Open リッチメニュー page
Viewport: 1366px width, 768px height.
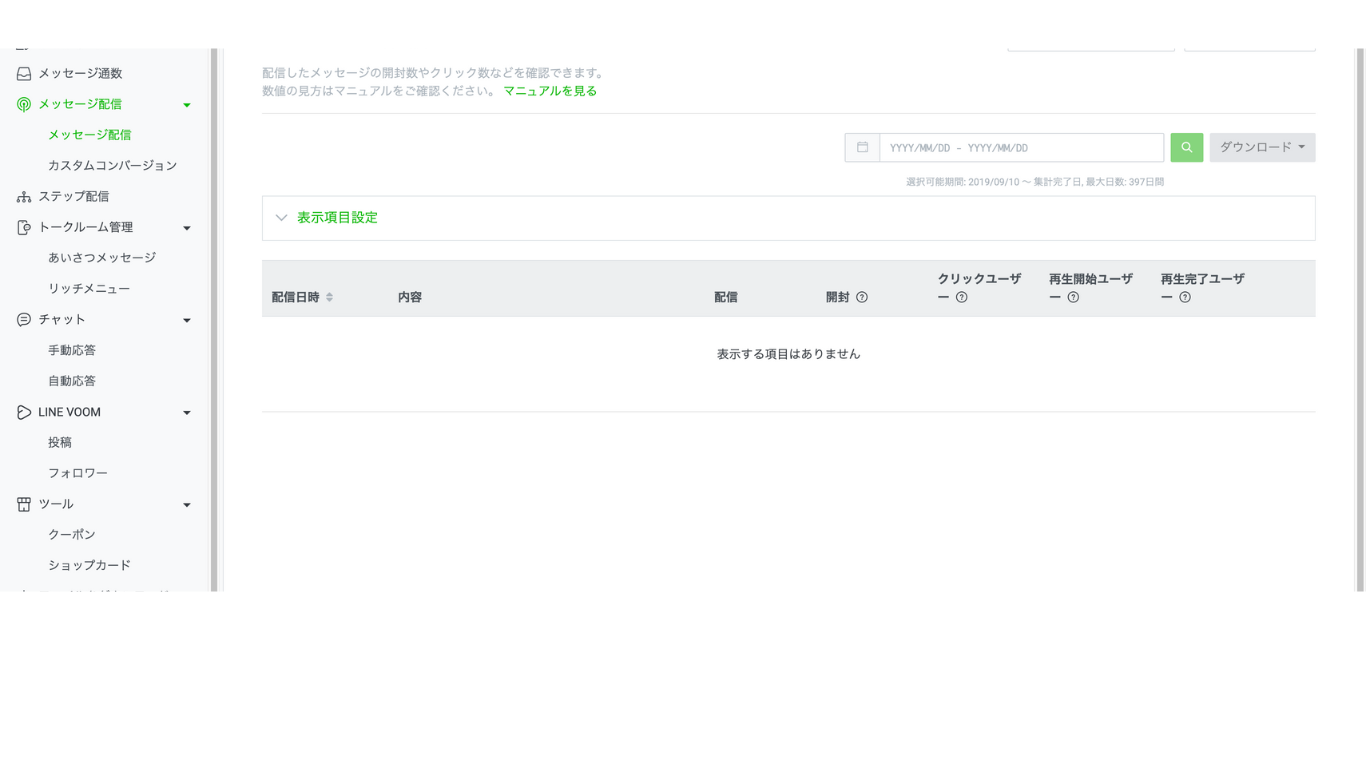tap(89, 289)
